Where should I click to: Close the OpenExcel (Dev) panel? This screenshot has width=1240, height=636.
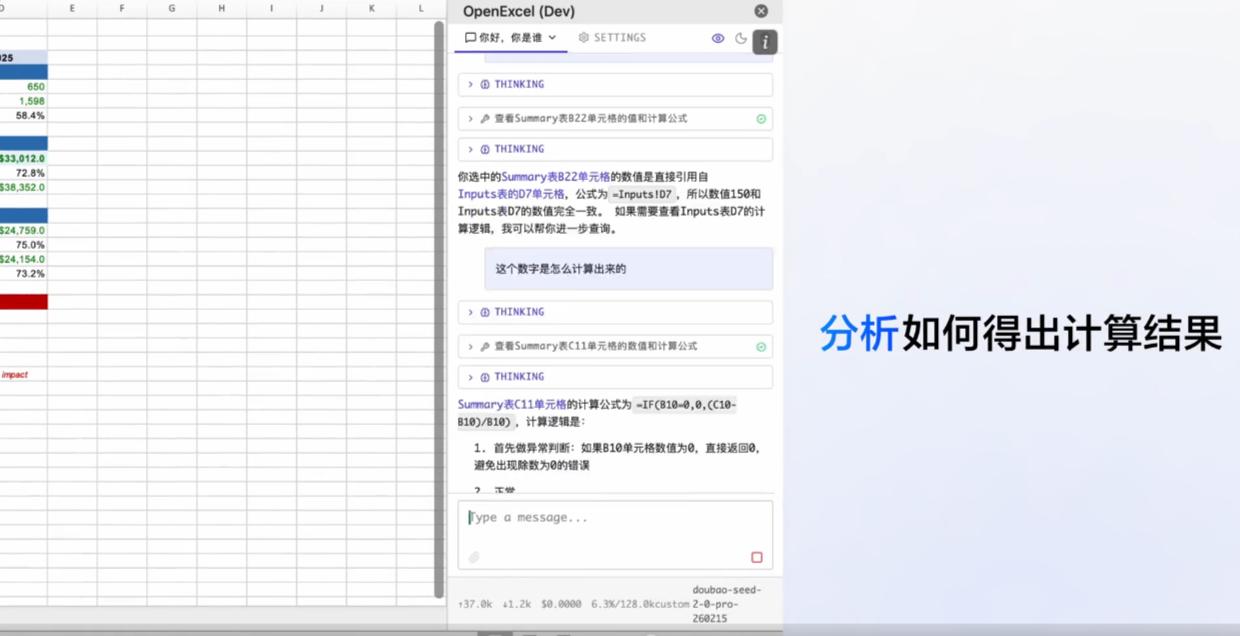[x=761, y=11]
